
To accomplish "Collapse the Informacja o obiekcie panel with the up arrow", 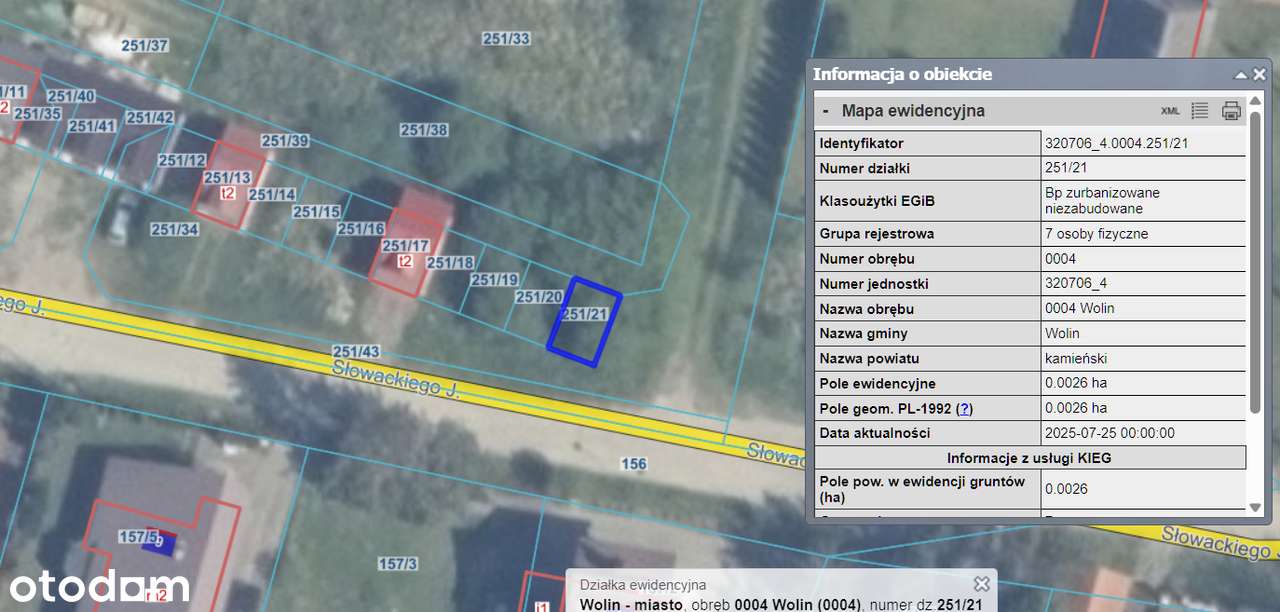I will coord(1241,75).
